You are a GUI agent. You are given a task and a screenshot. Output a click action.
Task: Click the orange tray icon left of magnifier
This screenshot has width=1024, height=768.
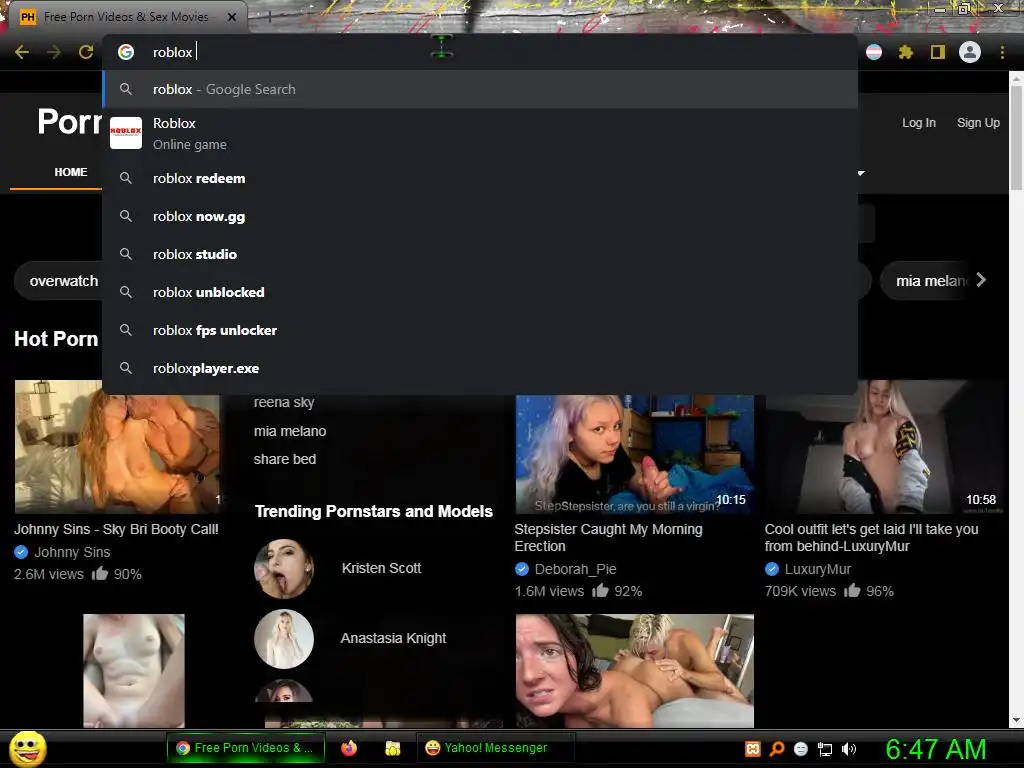[x=752, y=749]
